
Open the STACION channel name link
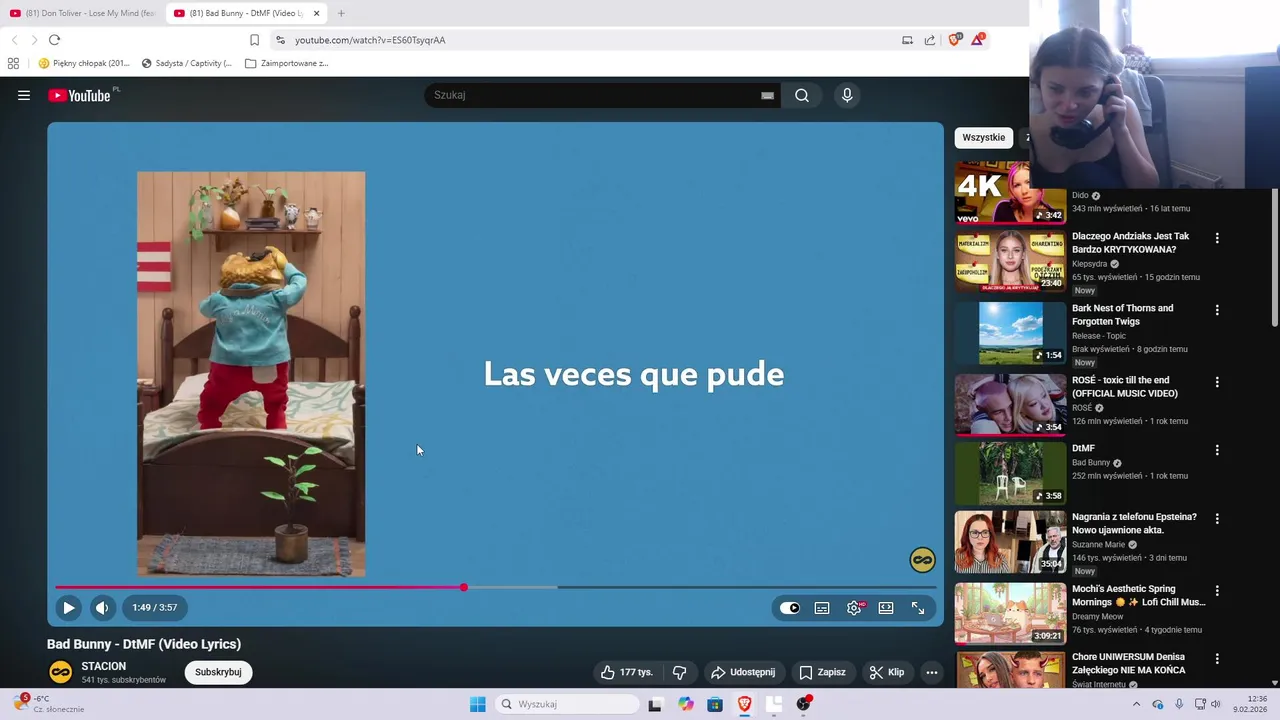pyautogui.click(x=104, y=666)
